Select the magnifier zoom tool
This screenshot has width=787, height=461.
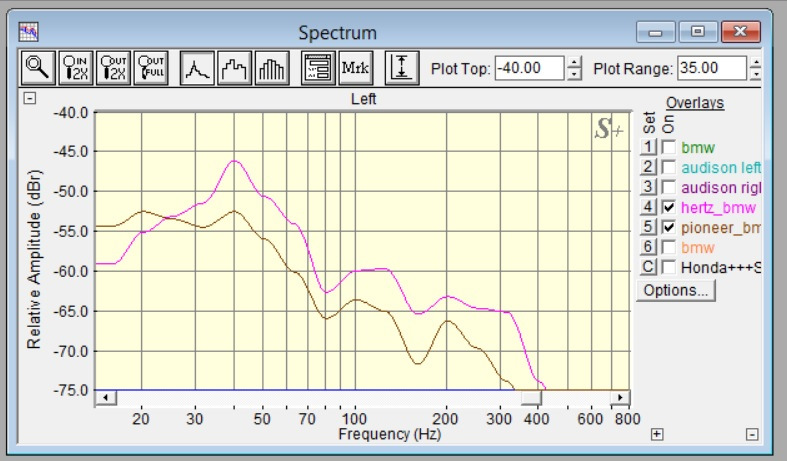pos(38,68)
